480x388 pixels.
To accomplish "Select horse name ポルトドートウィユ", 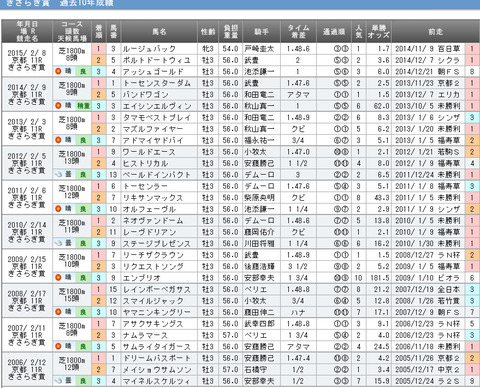I will point(156,60).
